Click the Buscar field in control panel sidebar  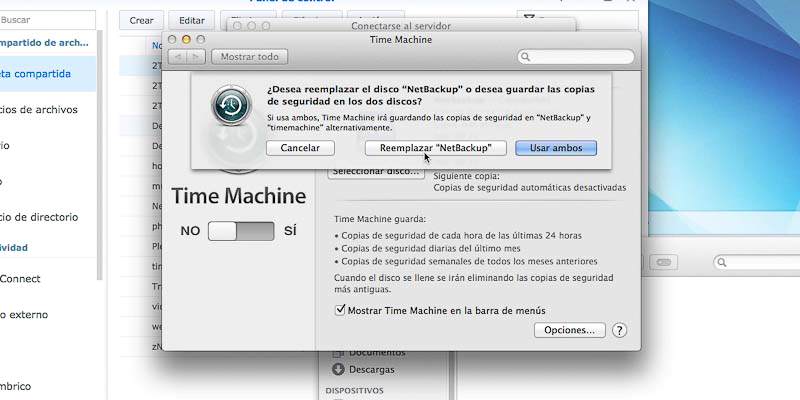click(47, 20)
